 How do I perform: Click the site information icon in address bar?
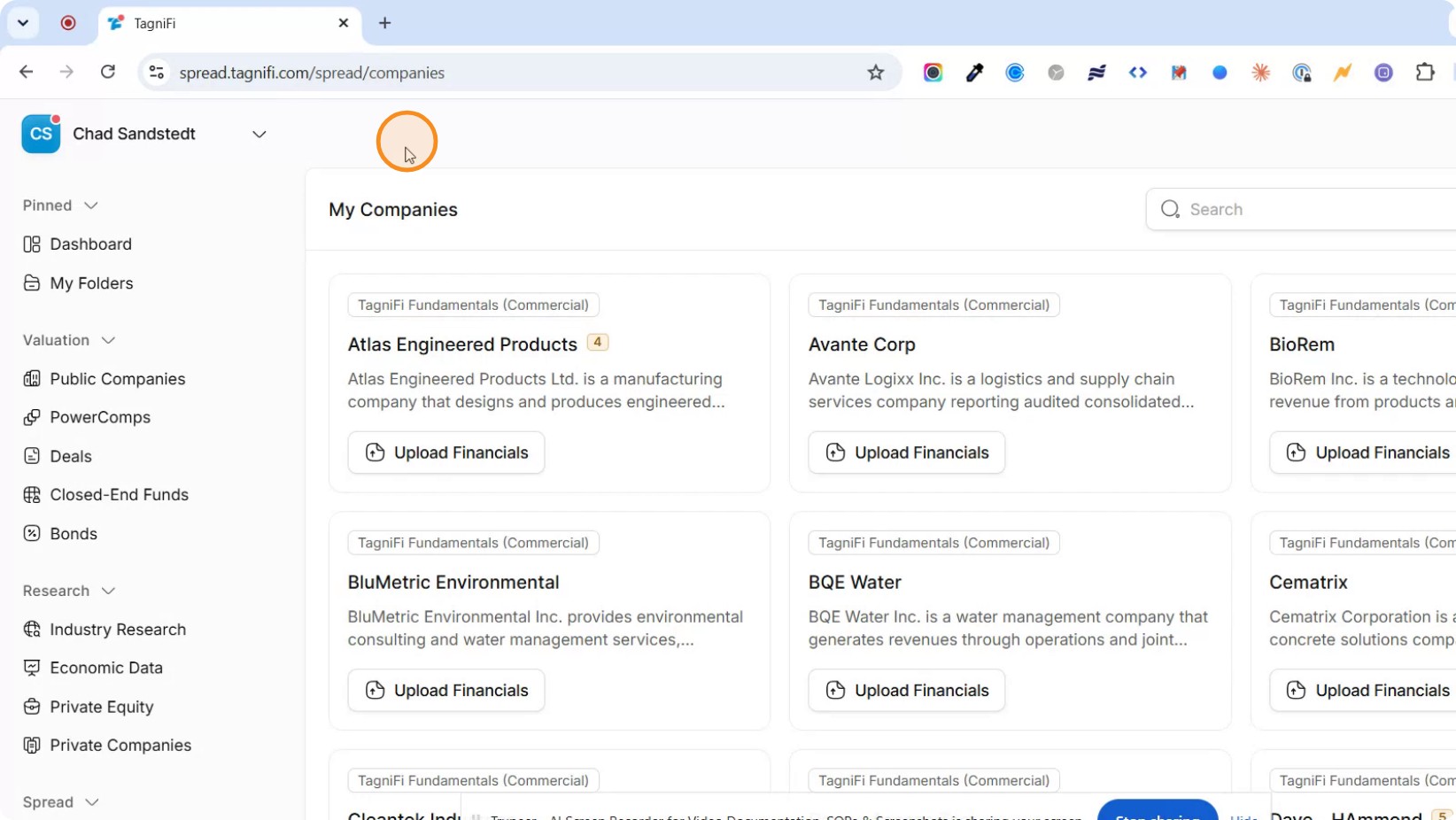[x=157, y=73]
